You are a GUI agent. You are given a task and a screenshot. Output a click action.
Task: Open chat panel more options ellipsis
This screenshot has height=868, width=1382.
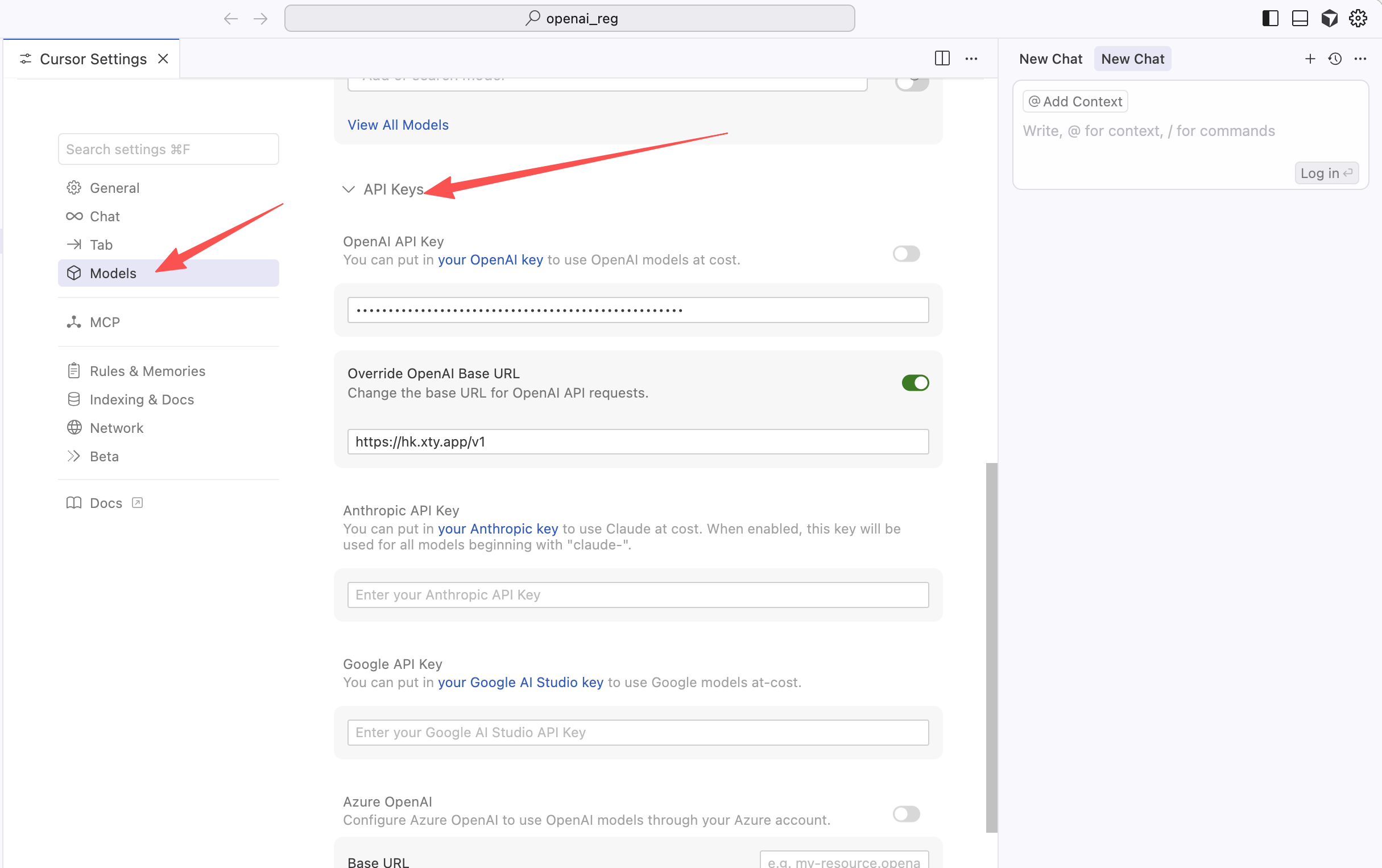[1360, 59]
